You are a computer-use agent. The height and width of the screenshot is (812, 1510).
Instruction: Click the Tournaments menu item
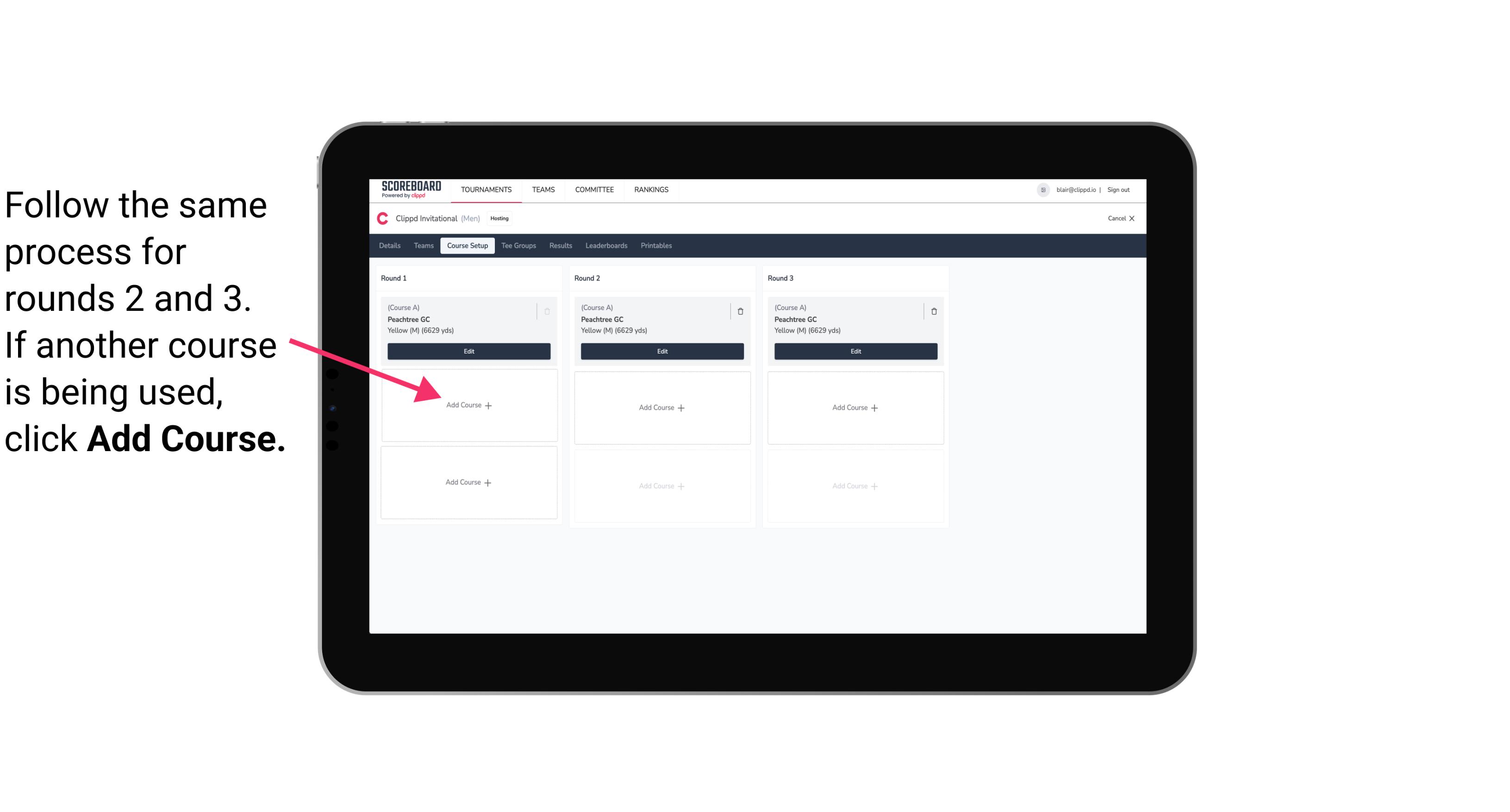click(x=486, y=189)
